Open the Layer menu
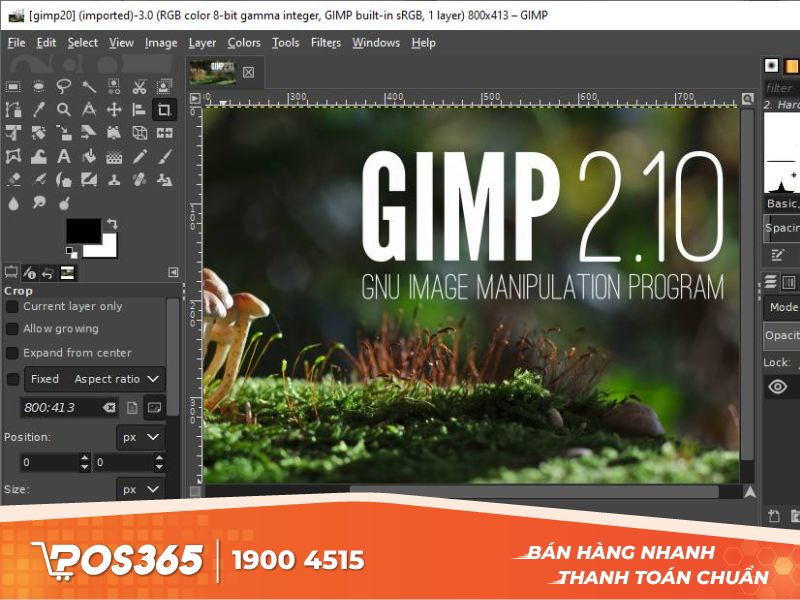 click(x=202, y=43)
